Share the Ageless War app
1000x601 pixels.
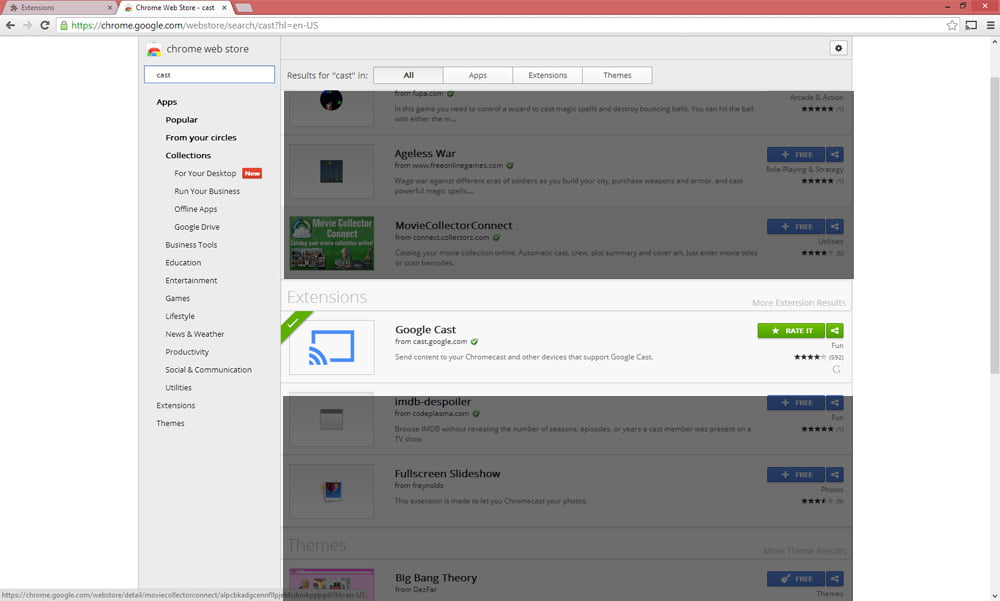(x=836, y=155)
